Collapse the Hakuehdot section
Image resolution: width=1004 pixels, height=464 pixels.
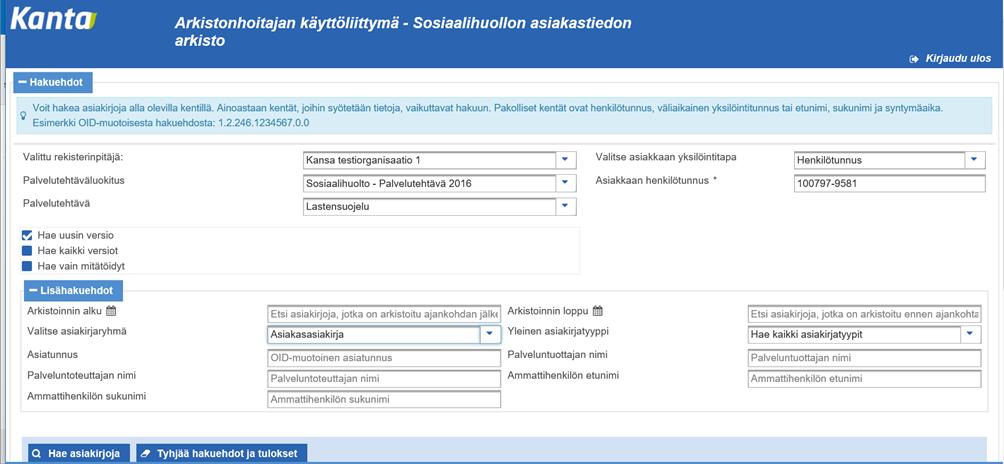coord(53,83)
